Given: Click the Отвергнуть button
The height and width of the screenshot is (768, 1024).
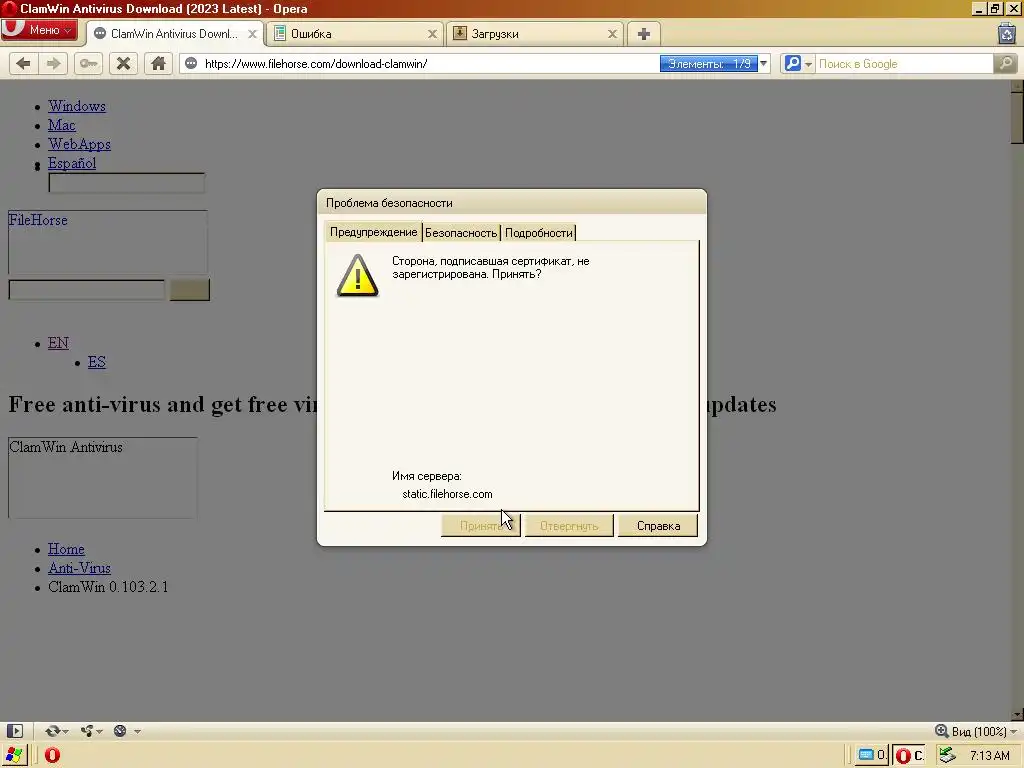Looking at the screenshot, I should [x=569, y=526].
